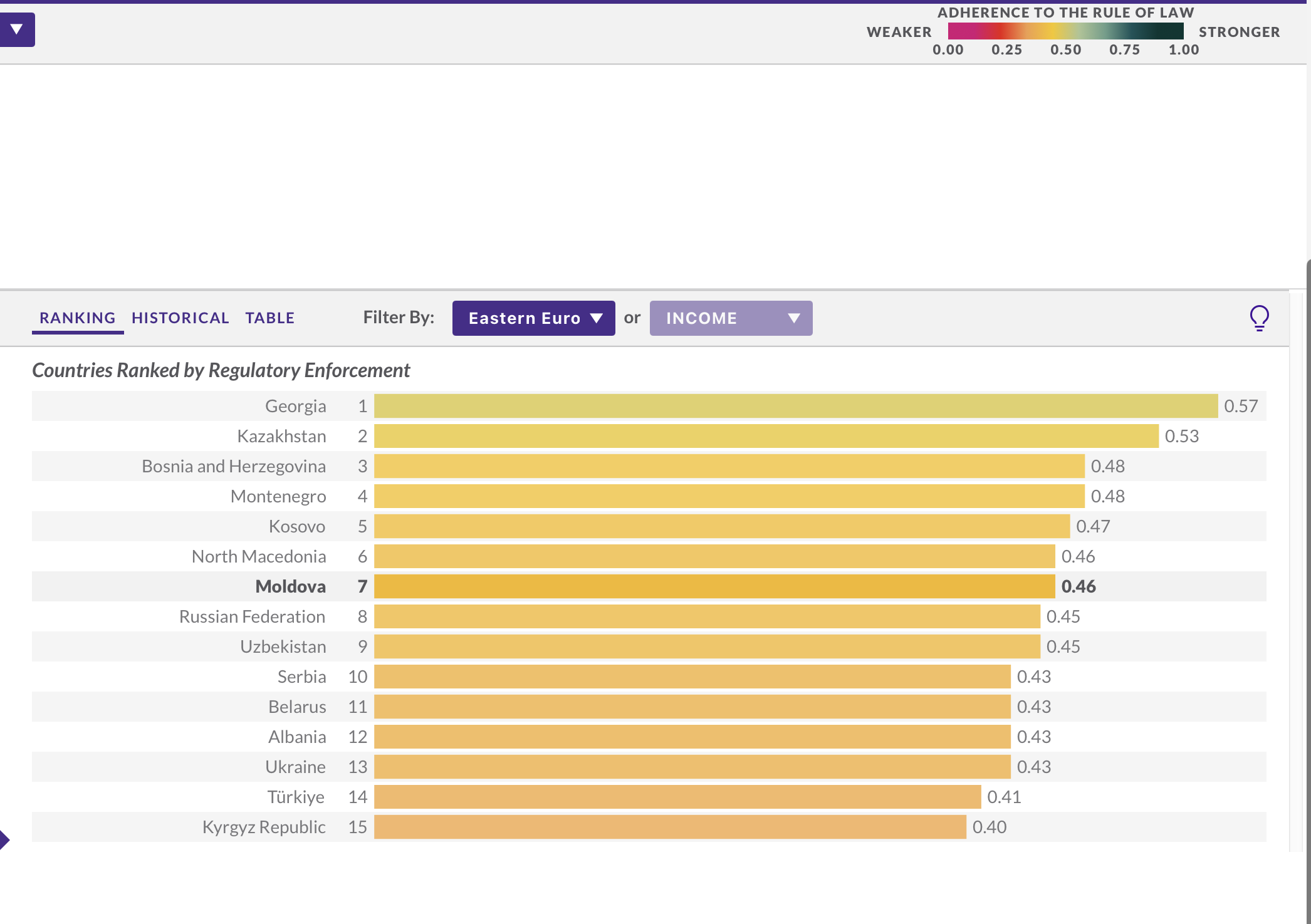
Task: Select the RANKING tab
Action: tap(78, 318)
